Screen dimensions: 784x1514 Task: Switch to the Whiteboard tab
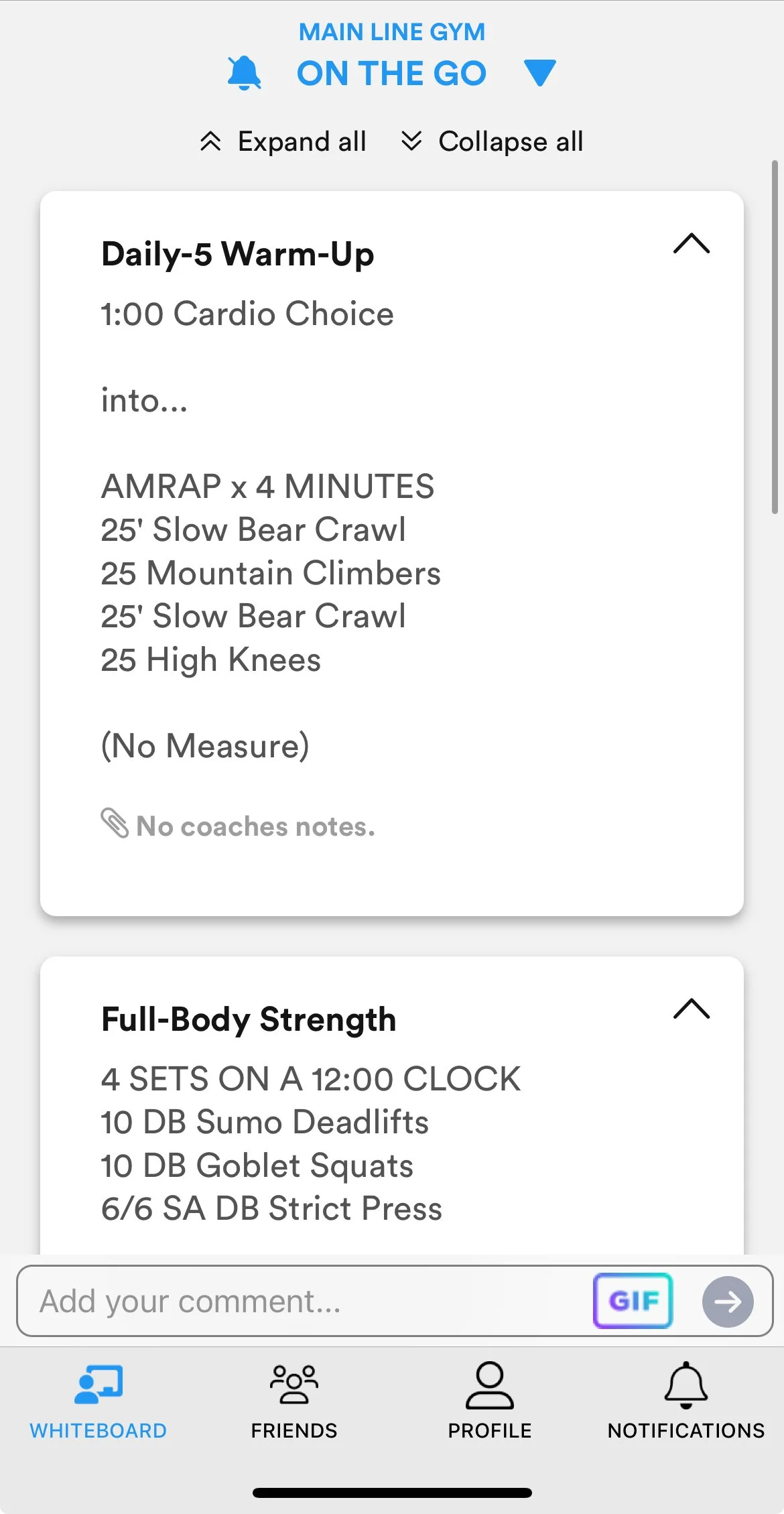coord(98,1401)
